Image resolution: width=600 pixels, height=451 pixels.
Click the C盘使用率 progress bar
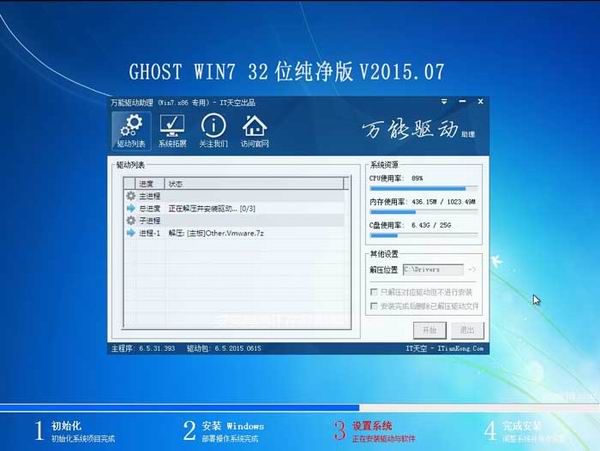(424, 235)
